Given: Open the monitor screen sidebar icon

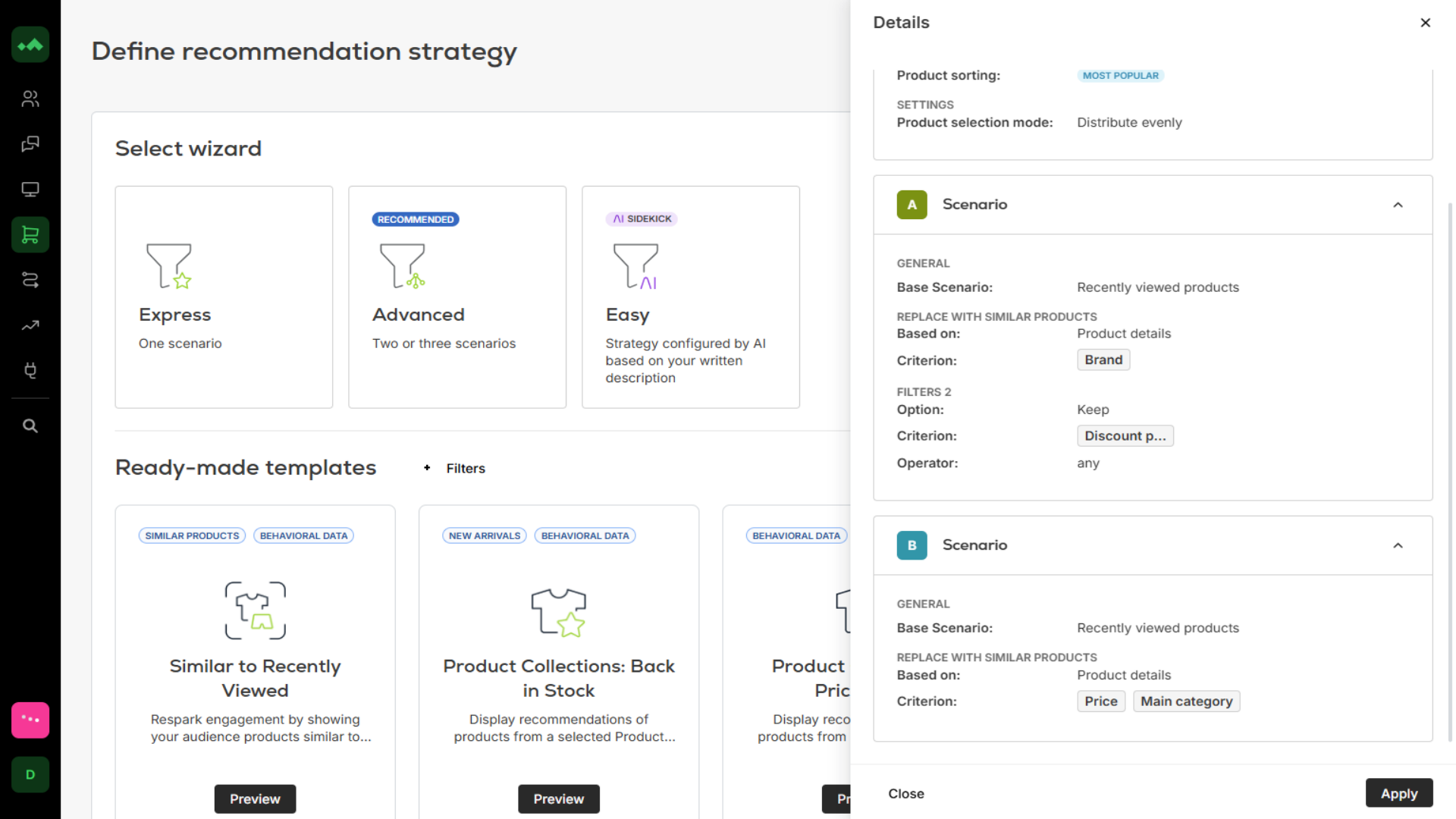Looking at the screenshot, I should pos(30,190).
